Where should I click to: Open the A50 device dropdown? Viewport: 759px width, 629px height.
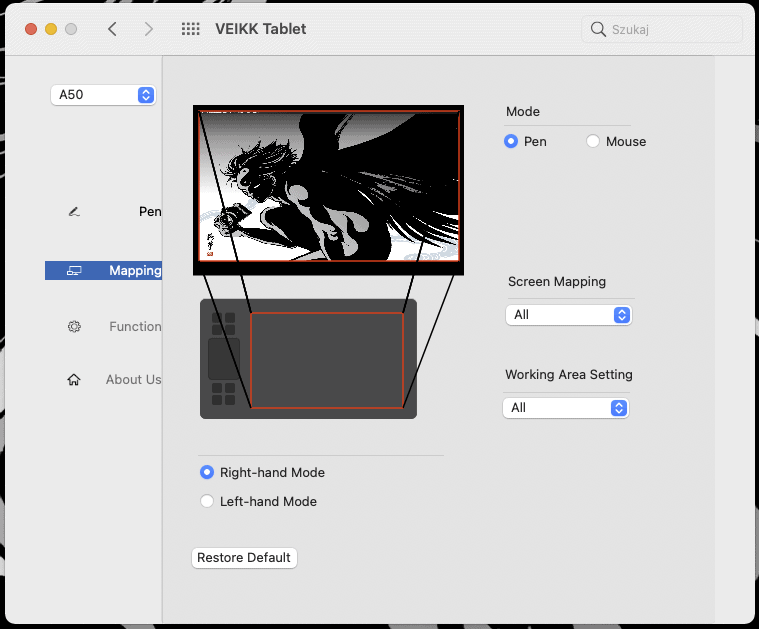(x=103, y=95)
